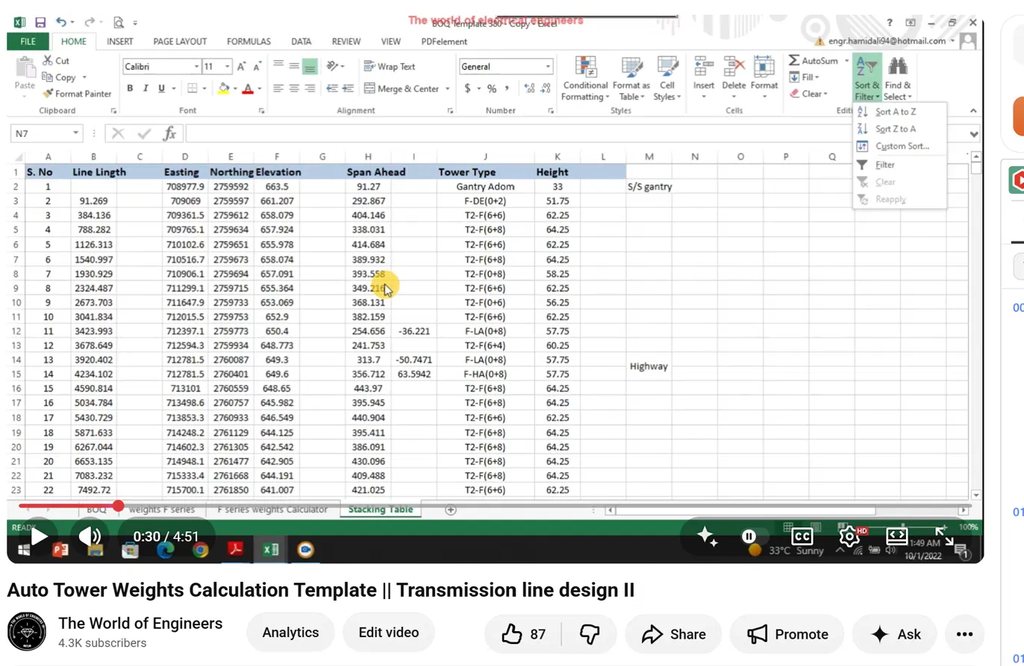
Task: Click the Copy command in Clipboard group
Action: [59, 77]
